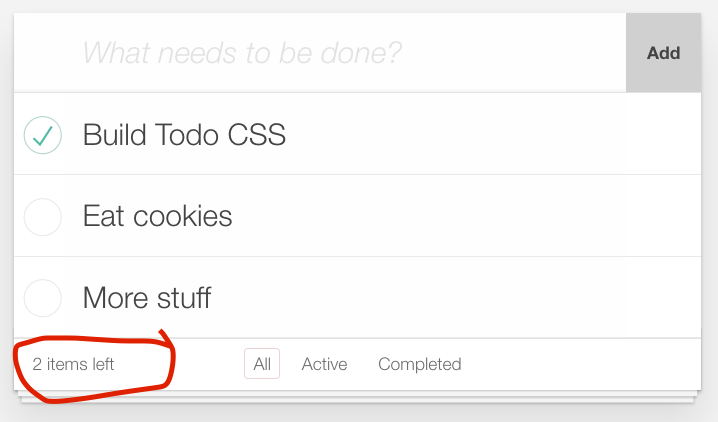Click the More stuff todo text
The height and width of the screenshot is (422, 718).
(x=147, y=298)
